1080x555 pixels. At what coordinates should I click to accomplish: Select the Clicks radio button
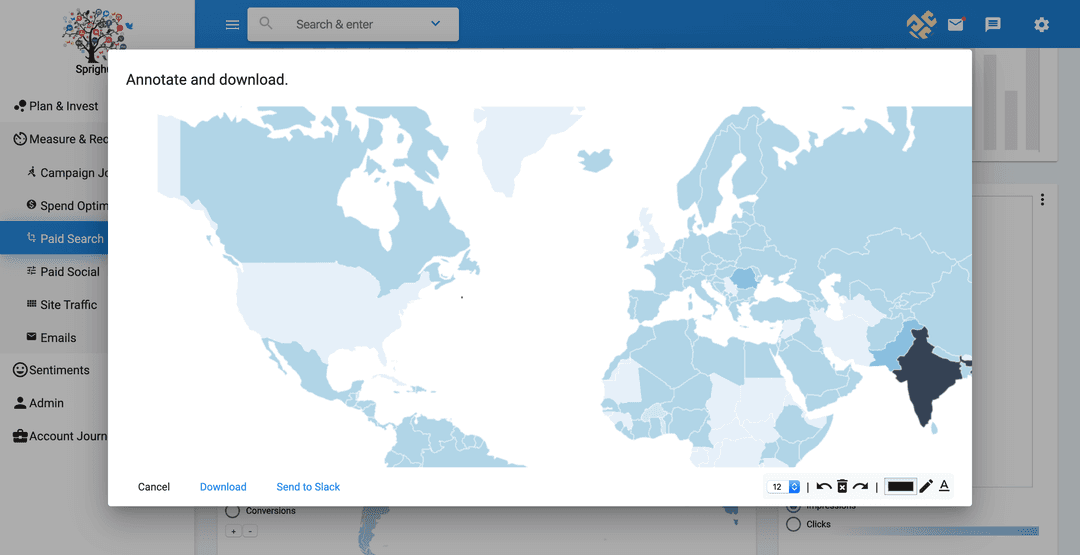(x=793, y=524)
